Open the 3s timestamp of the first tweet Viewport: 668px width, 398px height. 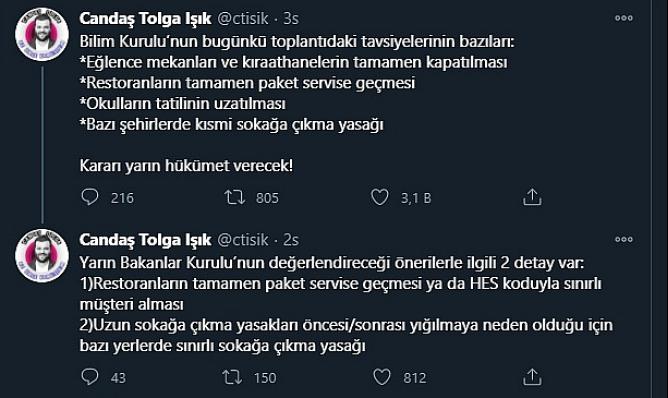[x=291, y=18]
